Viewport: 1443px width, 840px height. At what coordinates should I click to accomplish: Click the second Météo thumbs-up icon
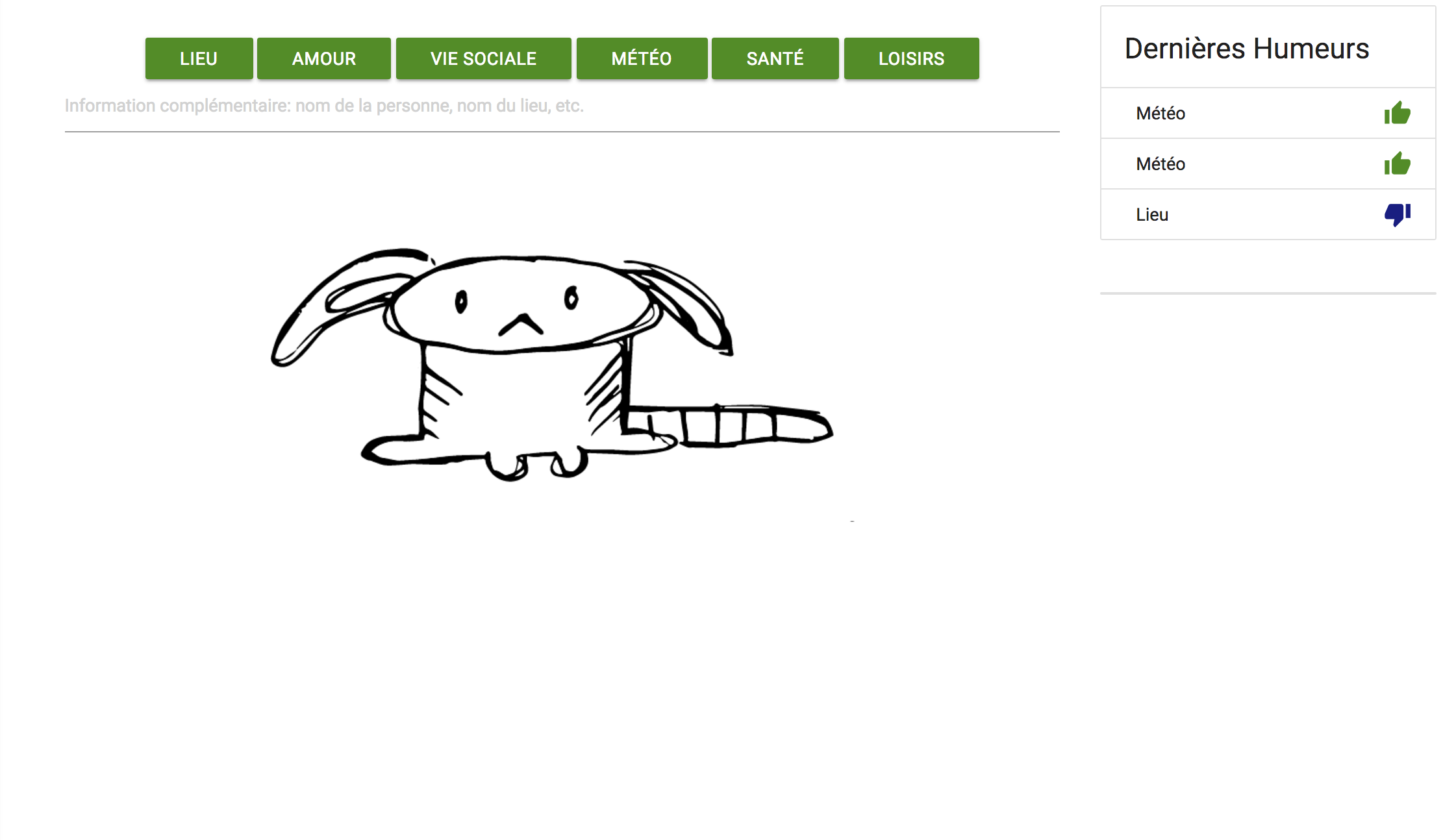[x=1397, y=164]
